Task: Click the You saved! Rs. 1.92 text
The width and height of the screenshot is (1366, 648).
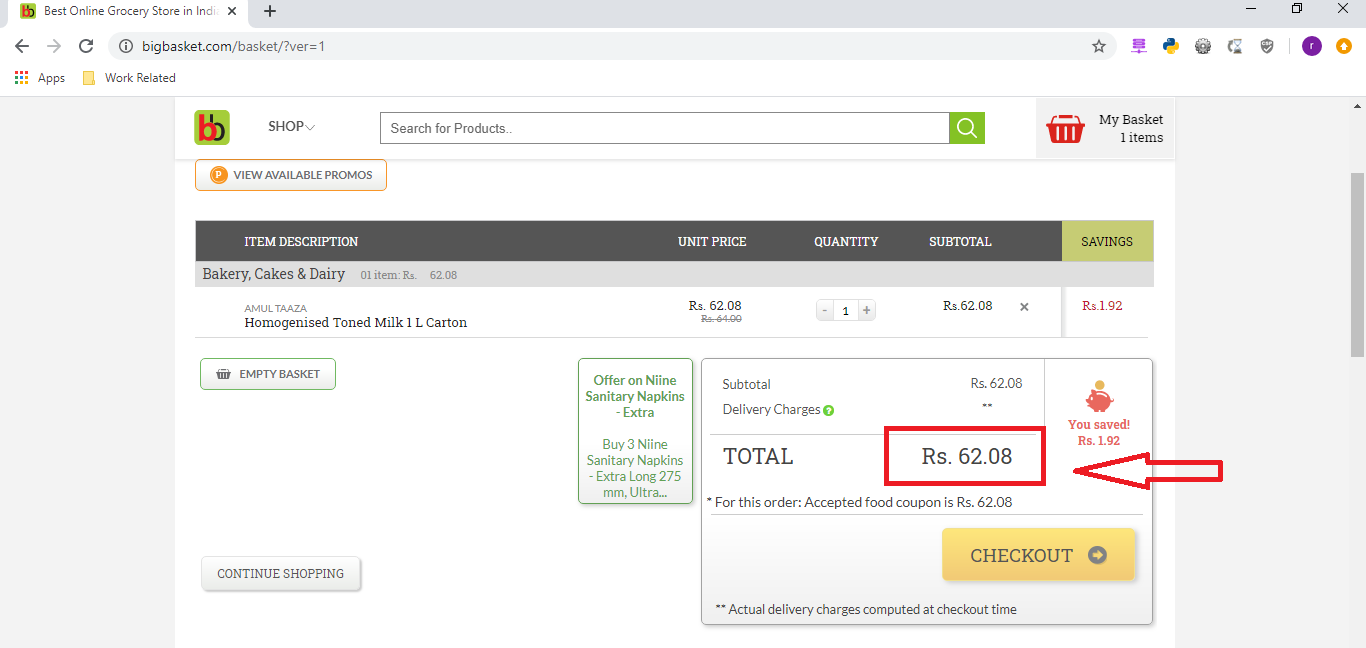Action: click(x=1099, y=432)
